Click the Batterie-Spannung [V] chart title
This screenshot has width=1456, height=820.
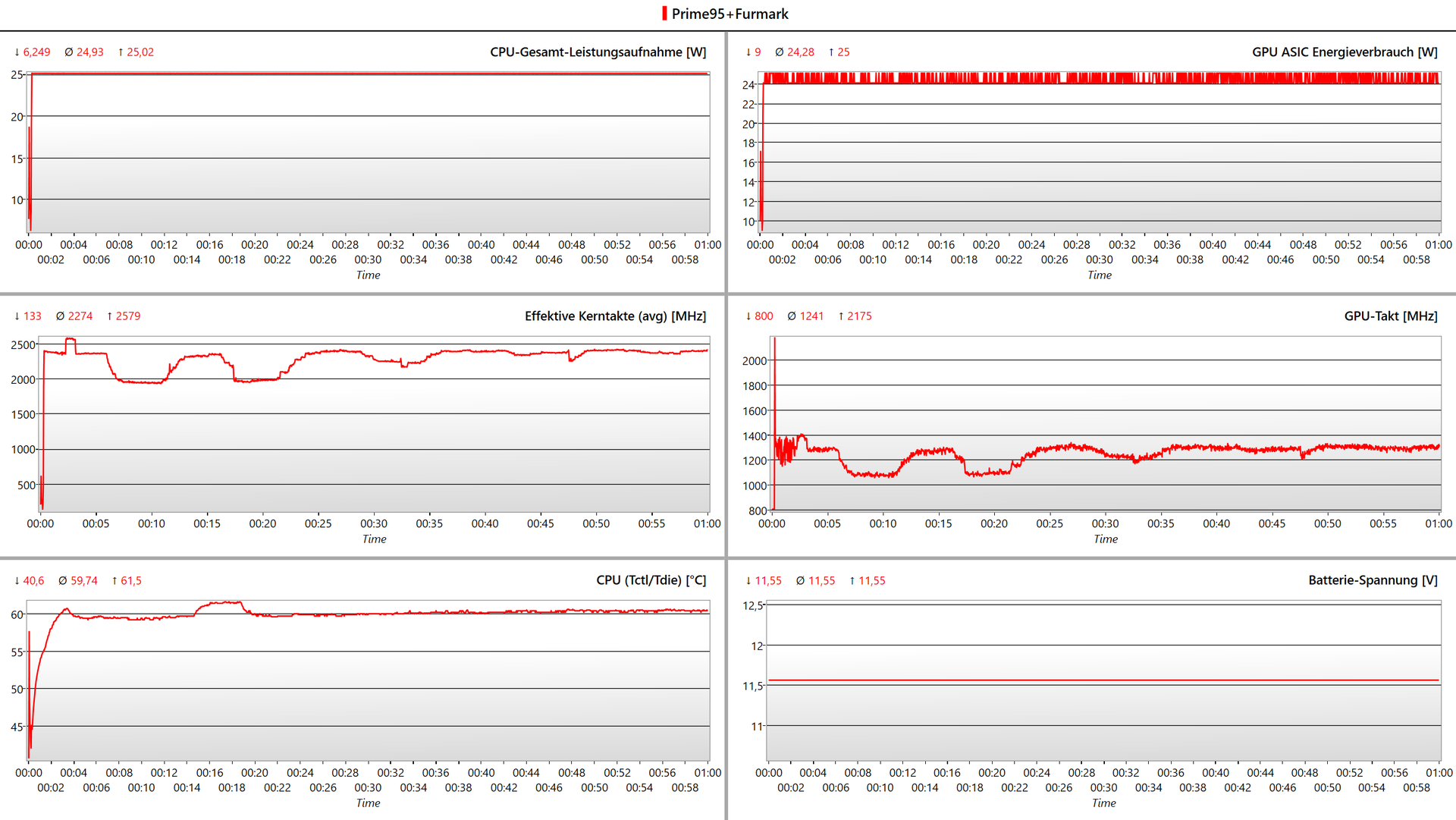(x=1372, y=580)
